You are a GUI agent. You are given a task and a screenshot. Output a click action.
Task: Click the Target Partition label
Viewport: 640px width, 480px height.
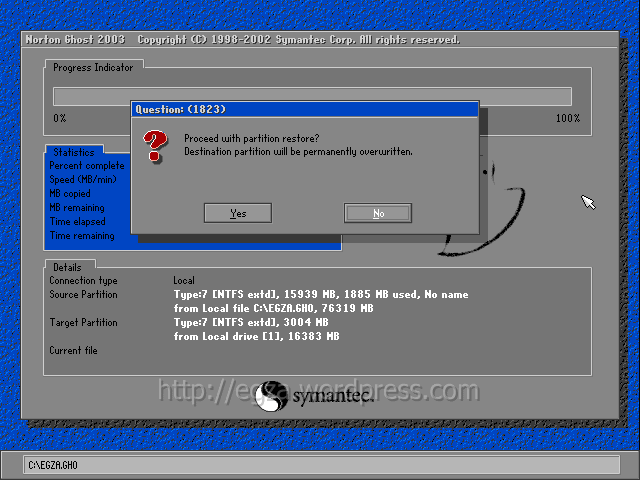83,322
